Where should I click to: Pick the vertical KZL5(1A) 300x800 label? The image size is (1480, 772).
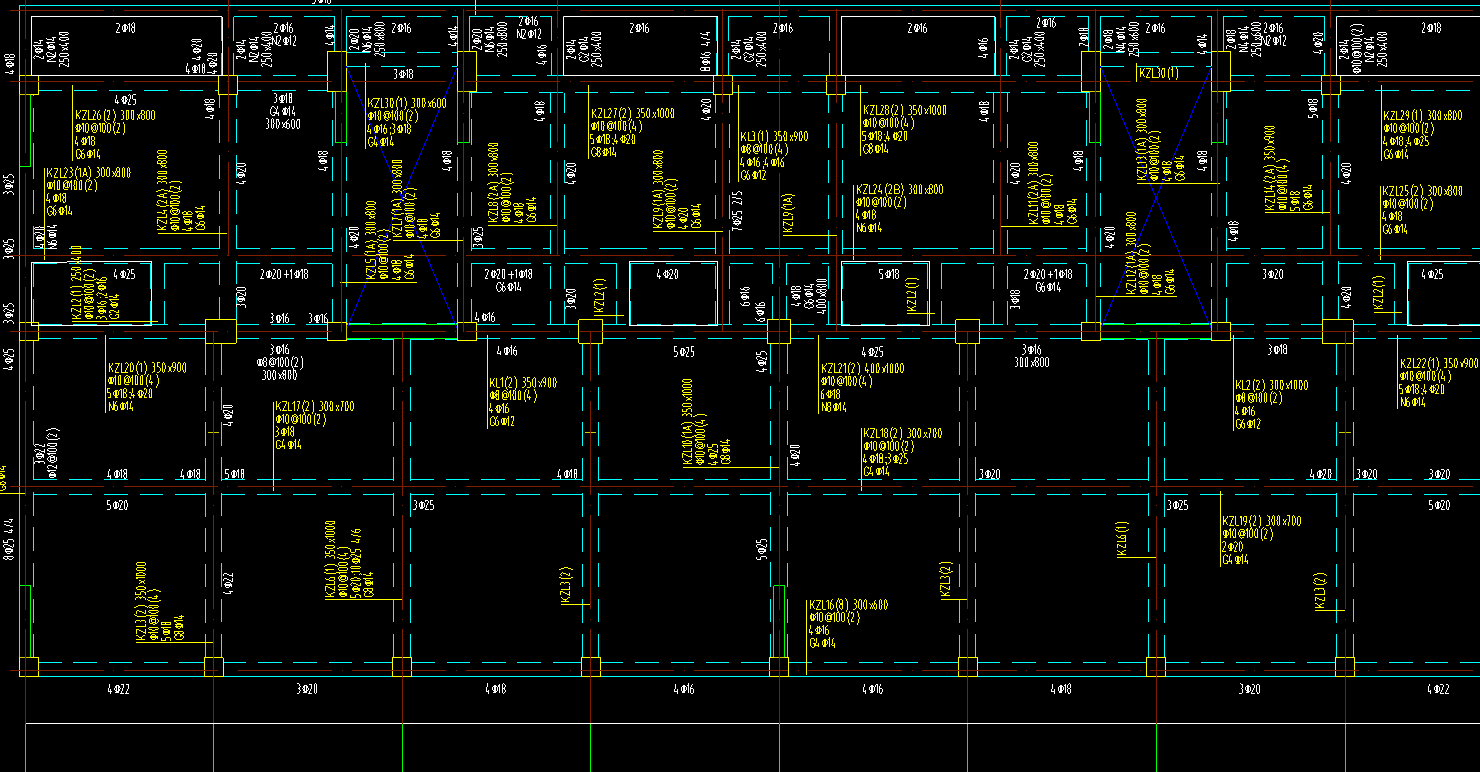(x=372, y=242)
